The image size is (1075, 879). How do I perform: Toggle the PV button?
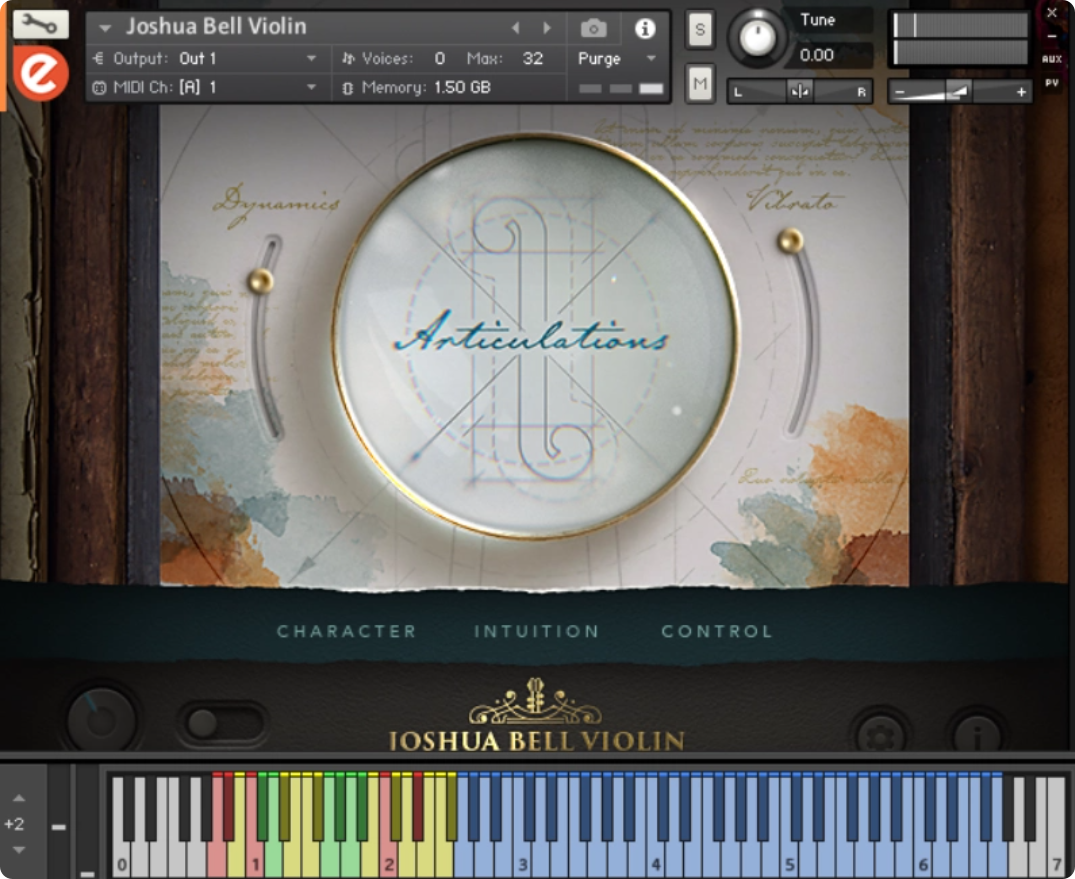(x=1052, y=83)
